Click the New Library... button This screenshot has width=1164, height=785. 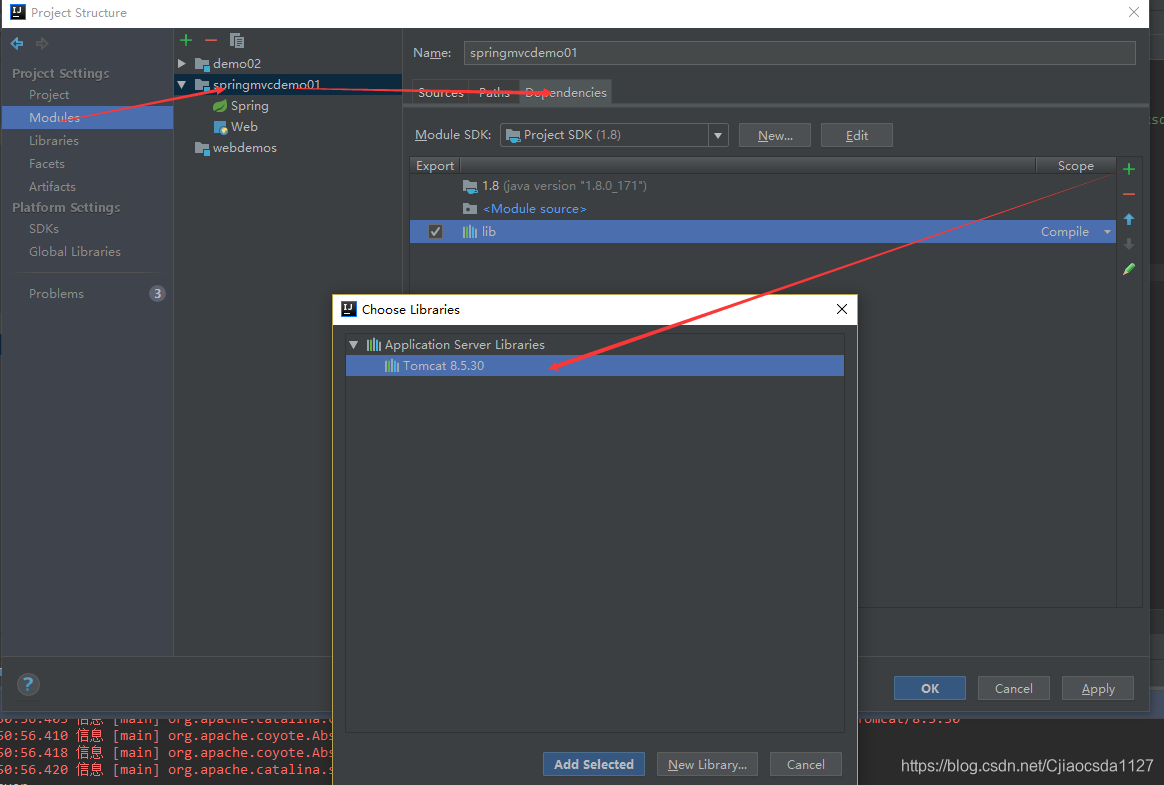[x=707, y=764]
